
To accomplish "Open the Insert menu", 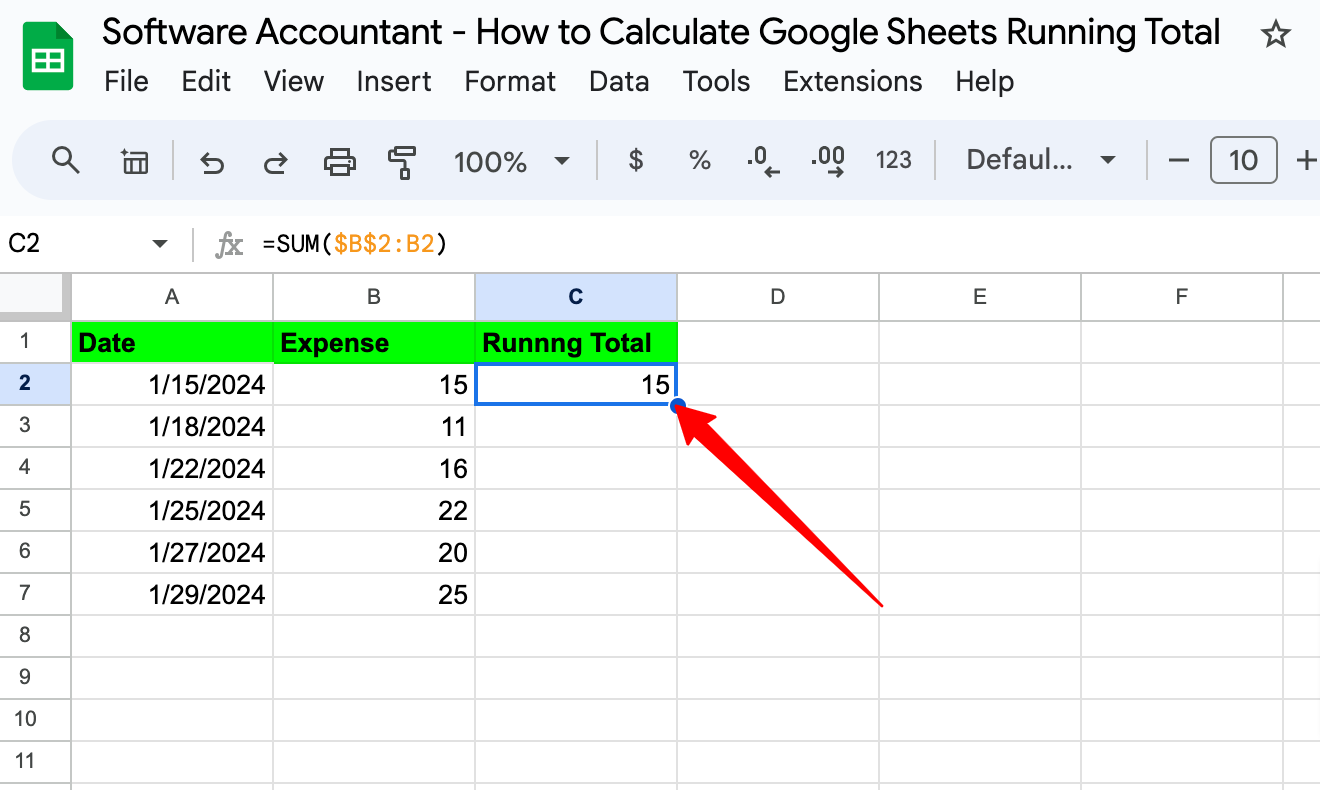I will coord(394,81).
